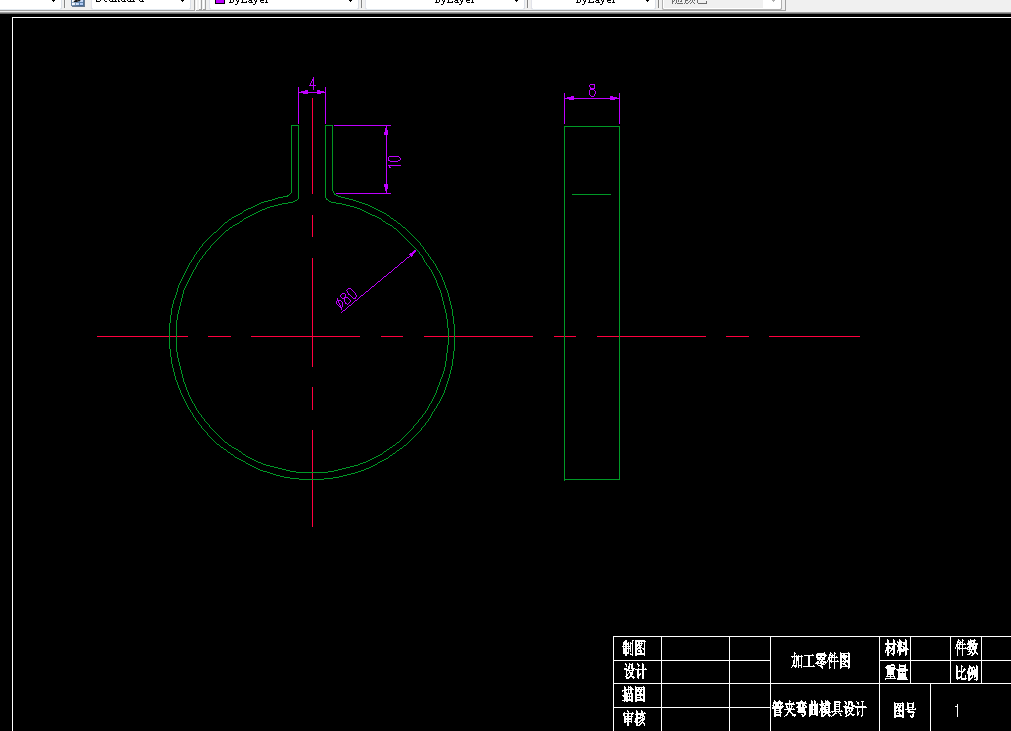The height and width of the screenshot is (731, 1011).
Task: Click the '材料' label in the title block
Action: click(896, 648)
